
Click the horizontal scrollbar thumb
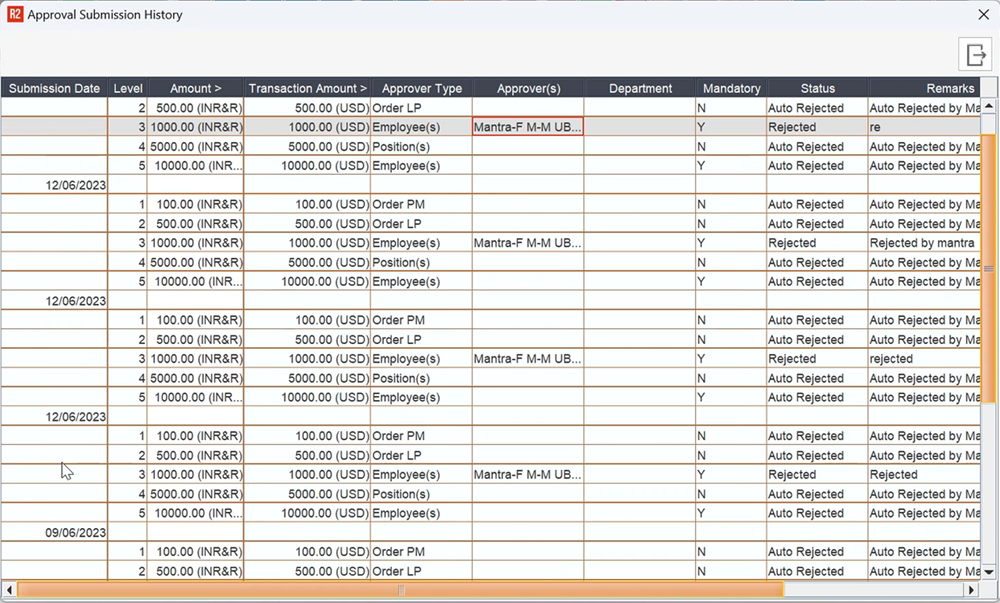point(400,590)
